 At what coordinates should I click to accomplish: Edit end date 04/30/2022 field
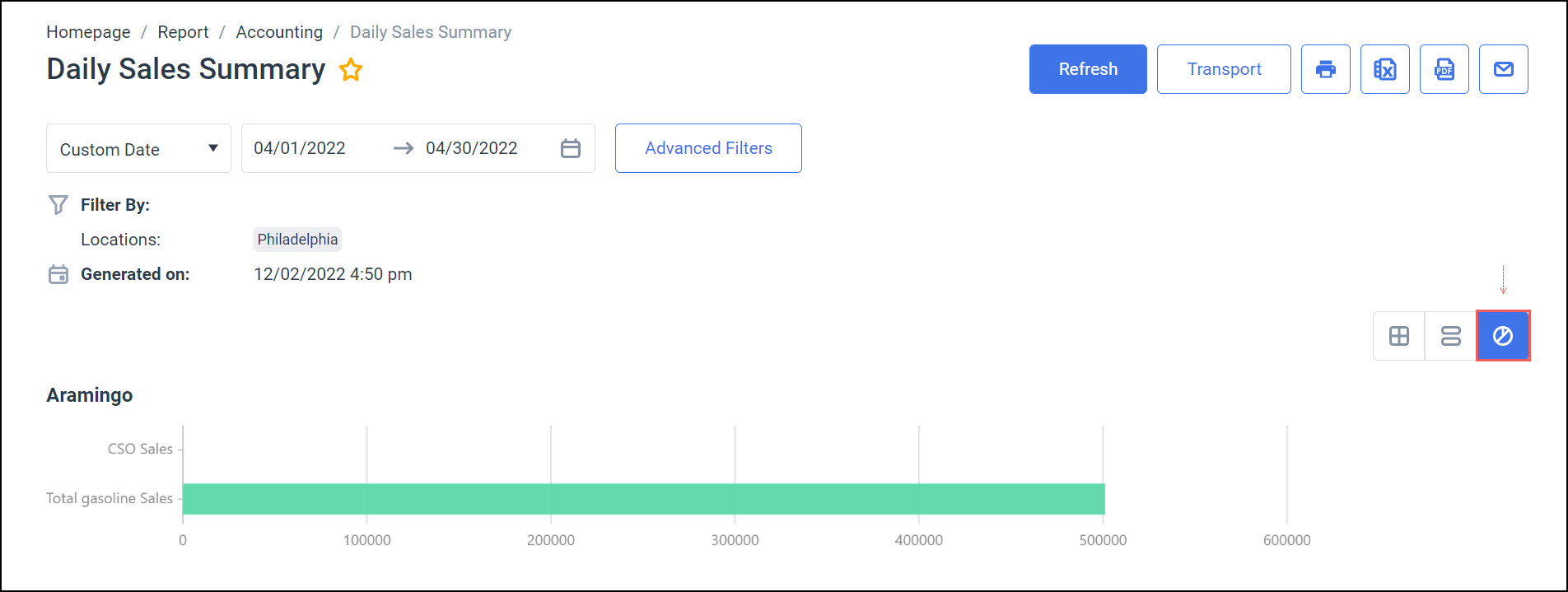[471, 148]
